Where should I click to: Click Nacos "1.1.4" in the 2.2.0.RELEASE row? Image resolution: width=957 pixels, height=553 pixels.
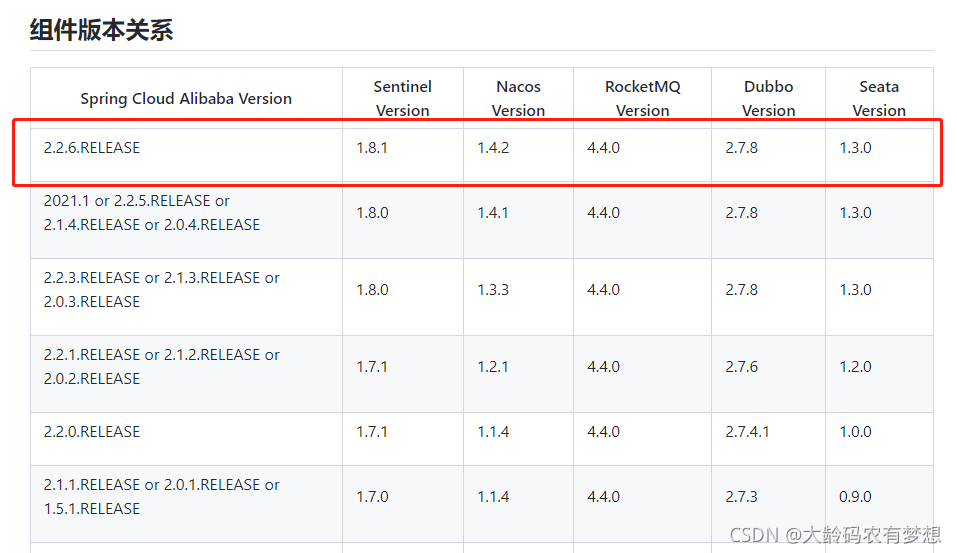(493, 432)
